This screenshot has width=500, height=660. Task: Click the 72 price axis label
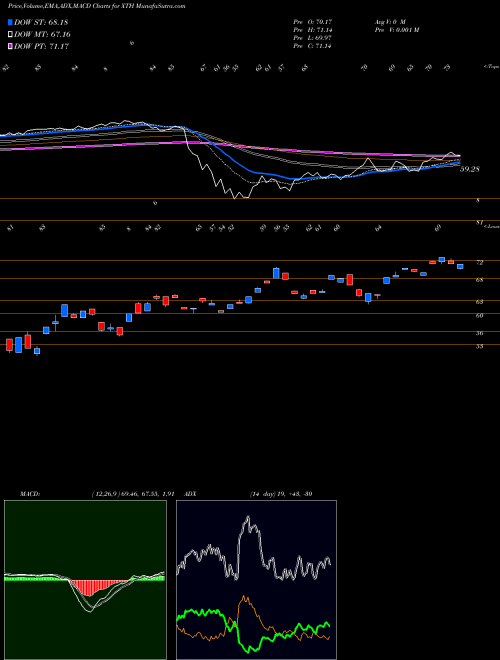(479, 262)
